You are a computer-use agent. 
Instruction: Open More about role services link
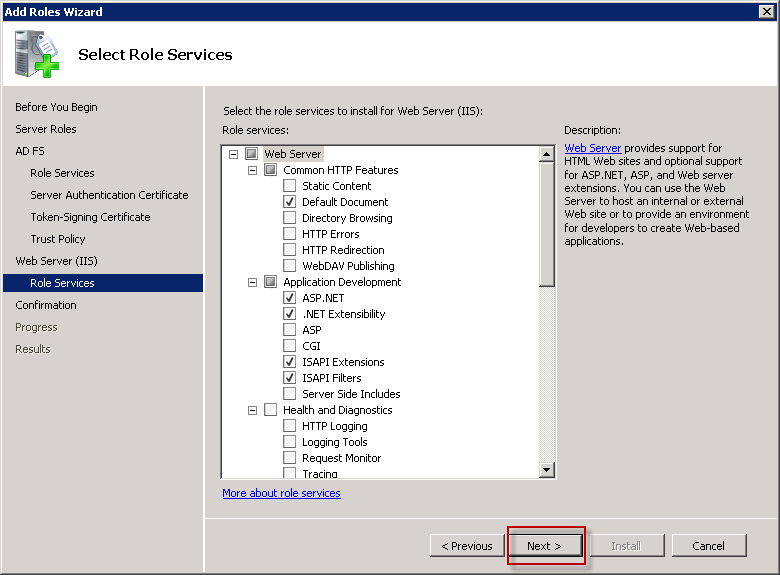pos(282,493)
